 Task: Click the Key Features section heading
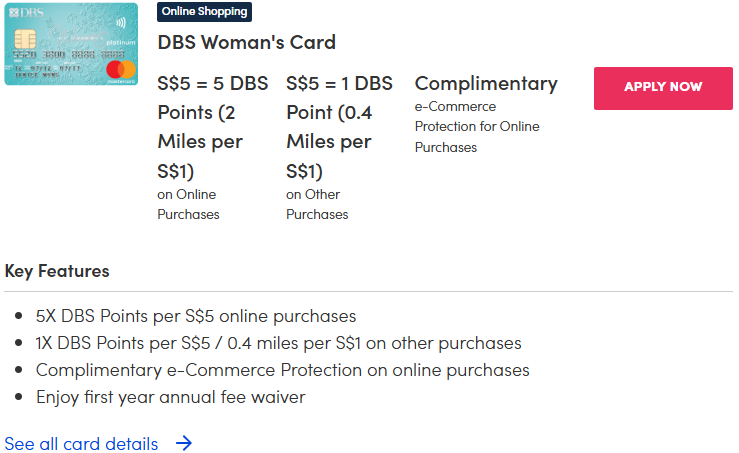click(x=57, y=271)
